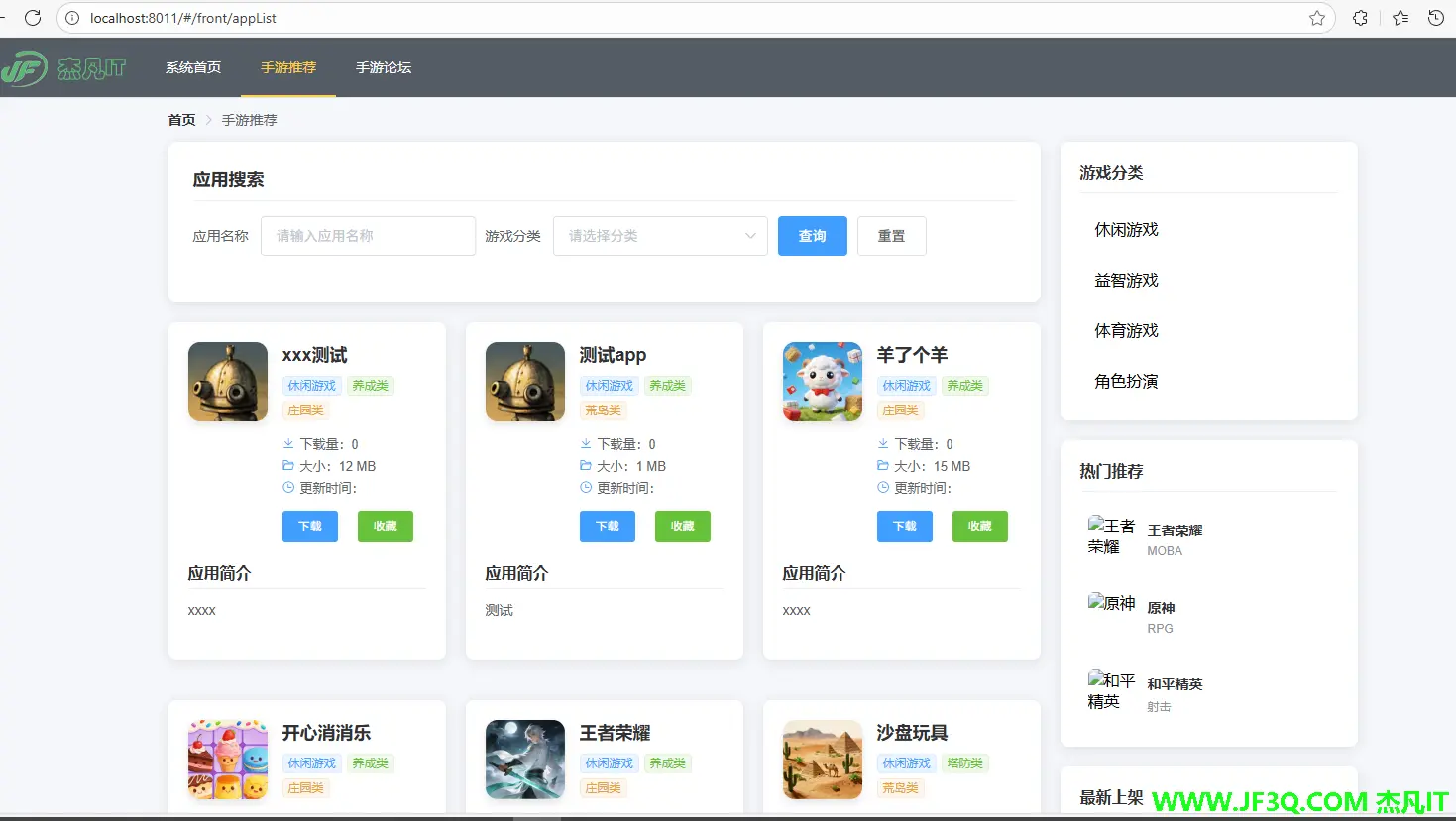Image resolution: width=1456 pixels, height=821 pixels.
Task: Click the file size icon on 羊了个羊 card
Action: [x=882, y=465]
